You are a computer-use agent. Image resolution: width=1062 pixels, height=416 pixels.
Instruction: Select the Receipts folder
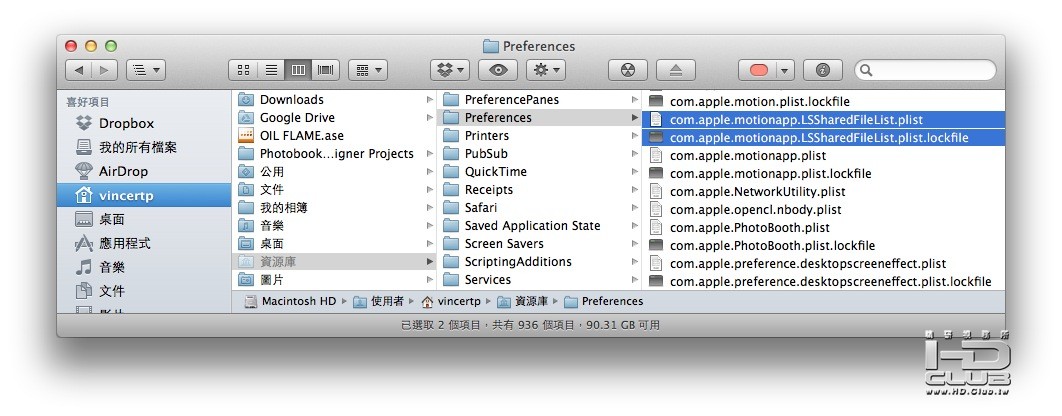tap(540, 190)
